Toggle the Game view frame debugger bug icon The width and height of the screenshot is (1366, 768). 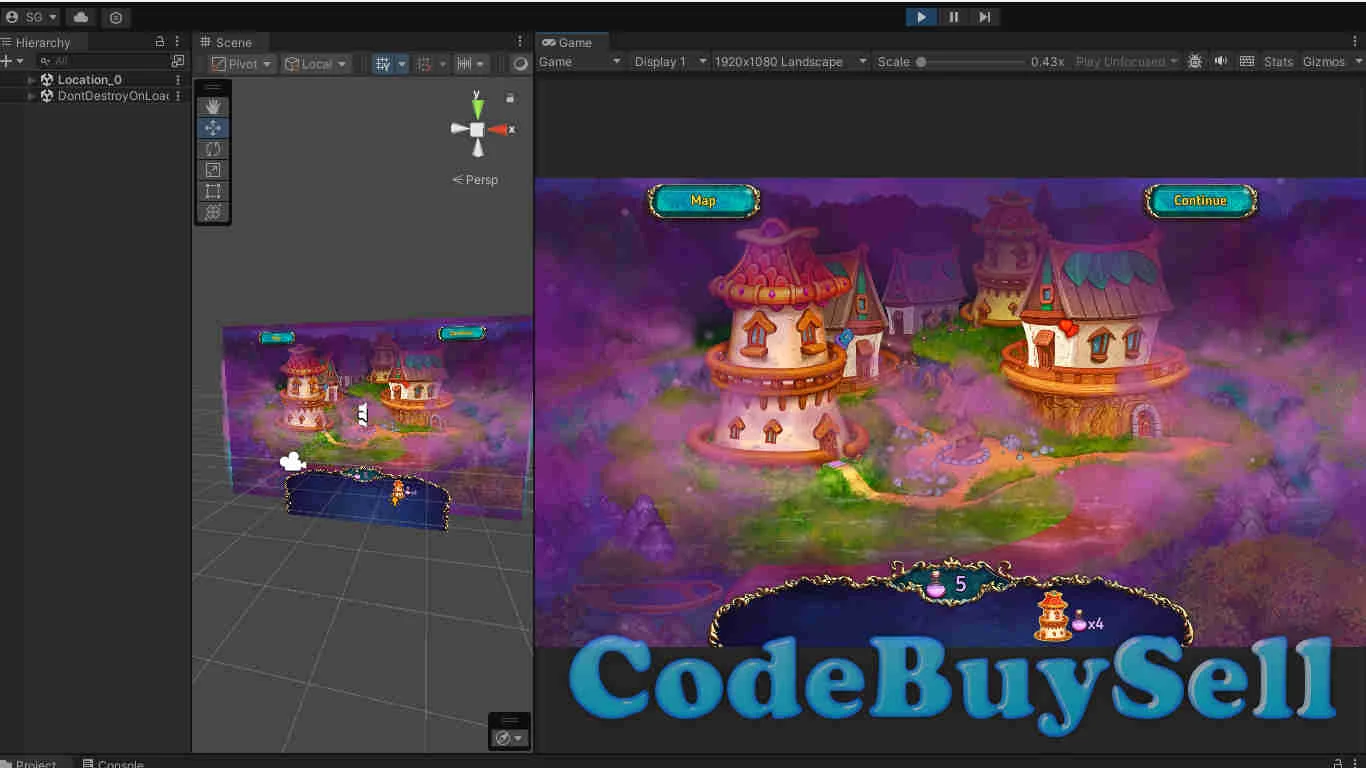(x=1195, y=61)
